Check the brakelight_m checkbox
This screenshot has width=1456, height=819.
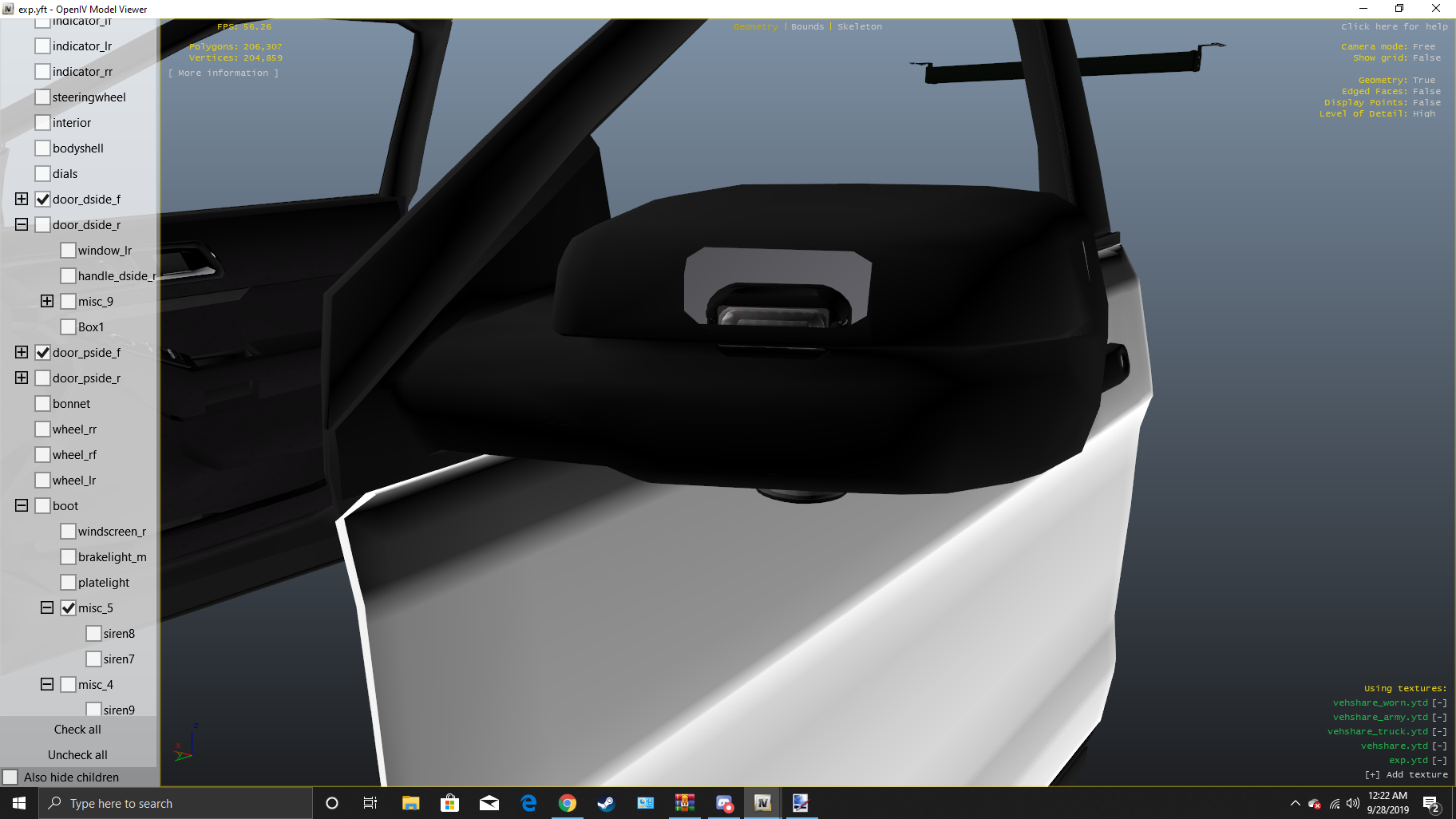(69, 557)
